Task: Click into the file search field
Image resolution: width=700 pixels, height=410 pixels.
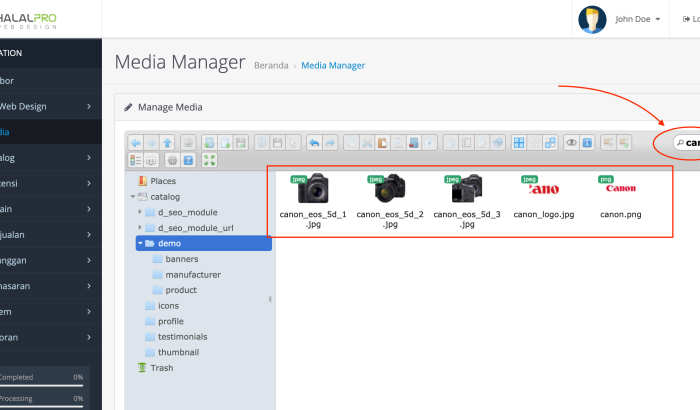Action: point(688,143)
